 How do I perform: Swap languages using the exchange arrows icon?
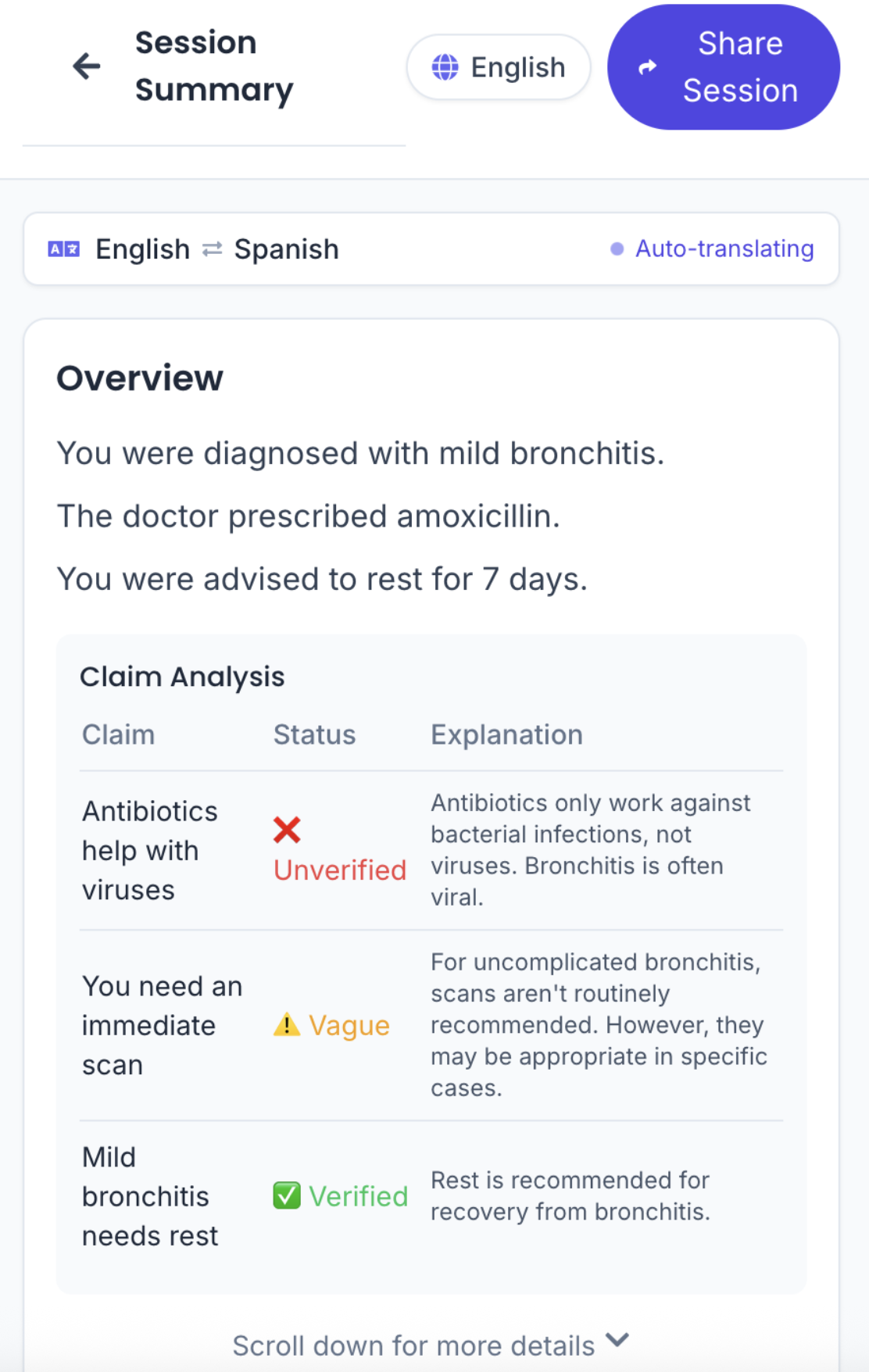[213, 249]
